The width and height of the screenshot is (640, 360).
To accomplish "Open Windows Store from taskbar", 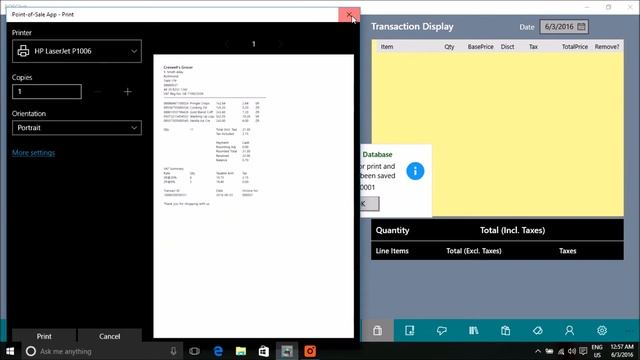I will 264,351.
